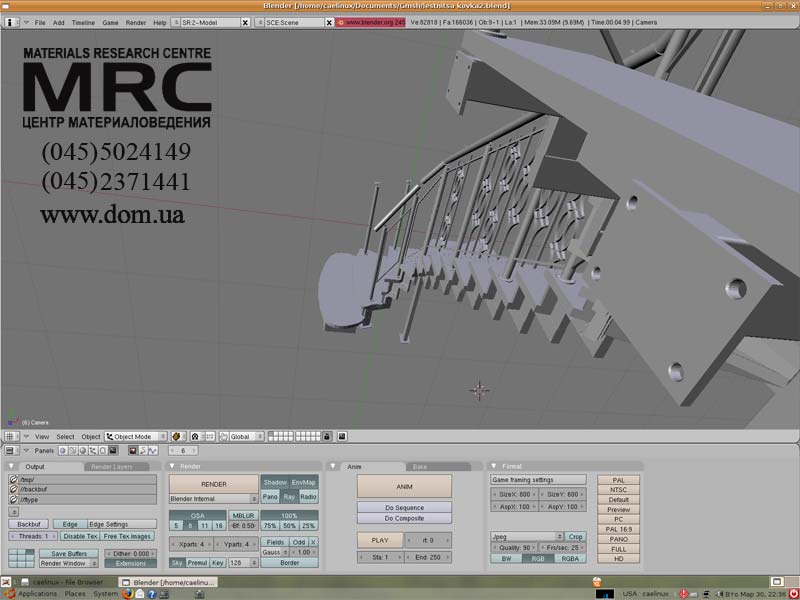Click the ANIM button

tap(404, 486)
